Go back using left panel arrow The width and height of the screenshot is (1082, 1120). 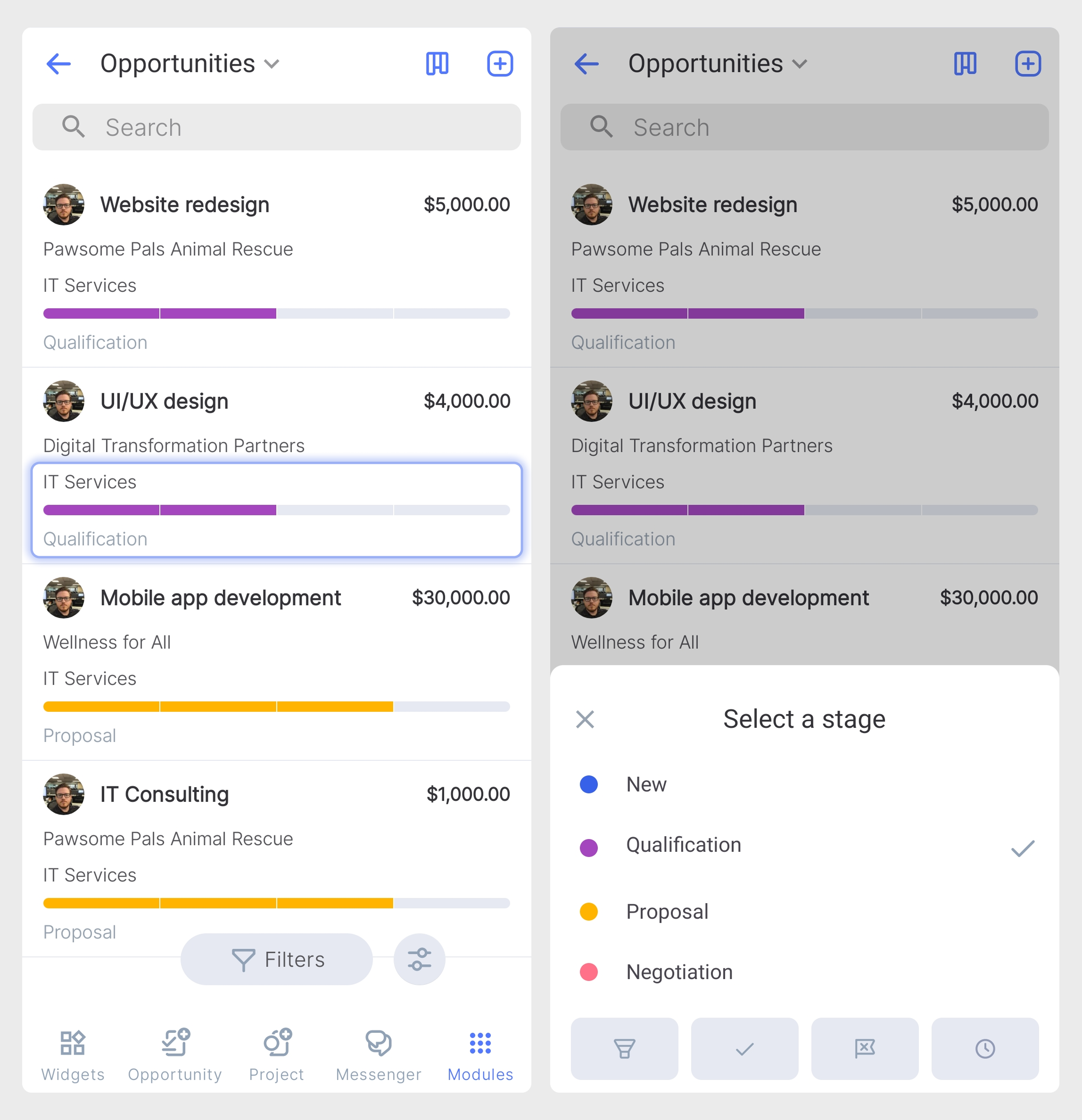click(58, 64)
